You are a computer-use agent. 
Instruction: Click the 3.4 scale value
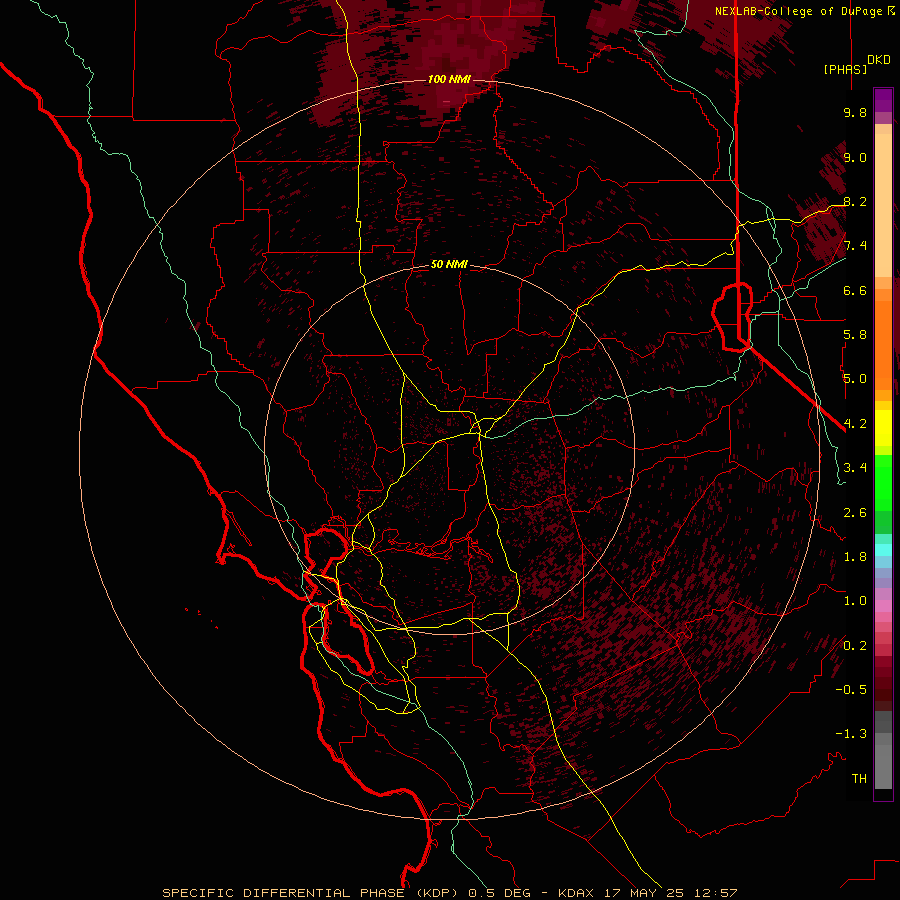[x=855, y=468]
